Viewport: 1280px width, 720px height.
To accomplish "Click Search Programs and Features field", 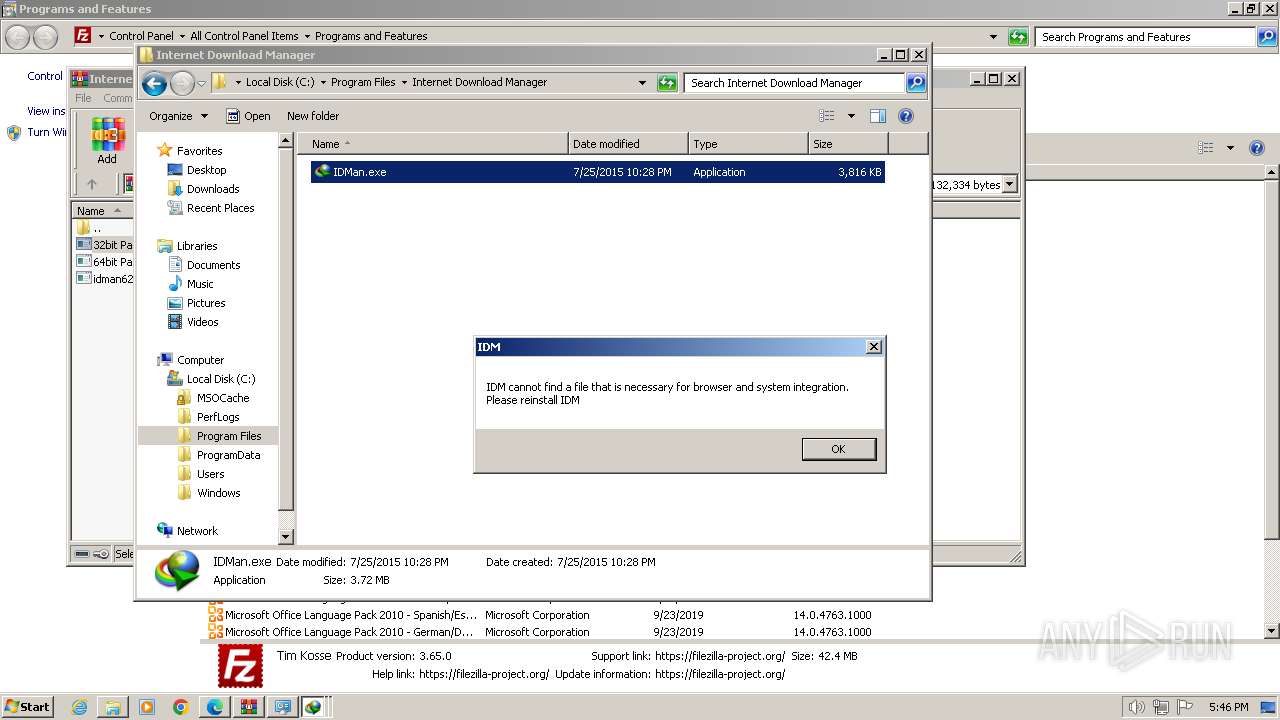I will coord(1145,37).
